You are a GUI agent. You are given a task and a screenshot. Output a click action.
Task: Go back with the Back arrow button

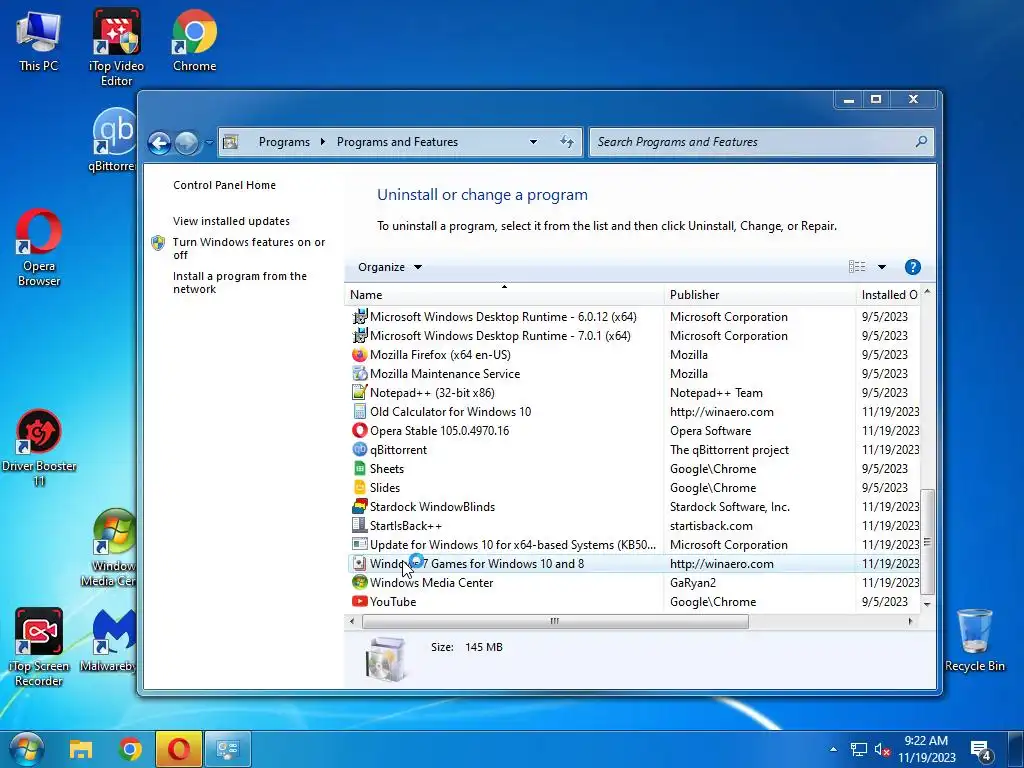point(159,142)
